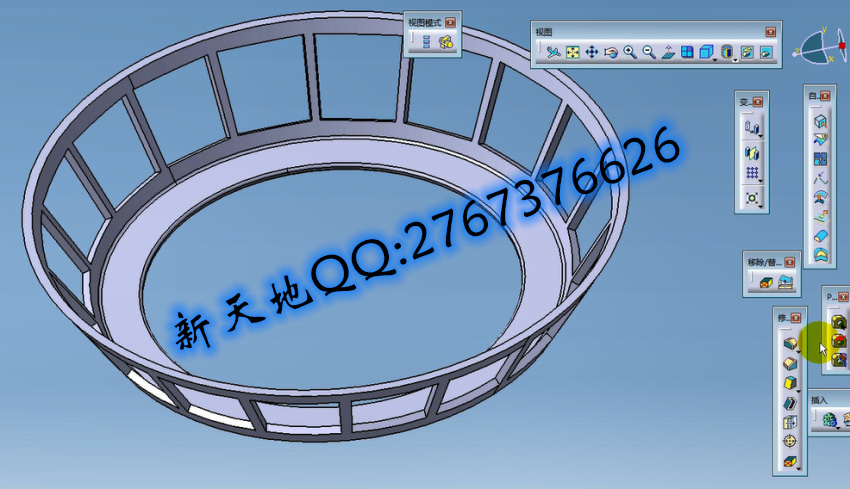The width and height of the screenshot is (850, 489).
Task: Click the Fit All In icon
Action: point(572,52)
